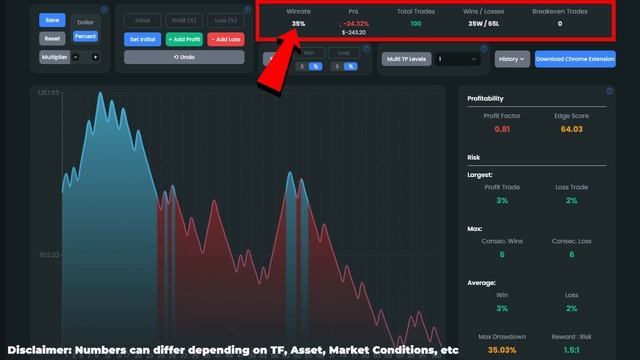Click the Breakeven Trades value 0
The width and height of the screenshot is (640, 360).
click(560, 24)
